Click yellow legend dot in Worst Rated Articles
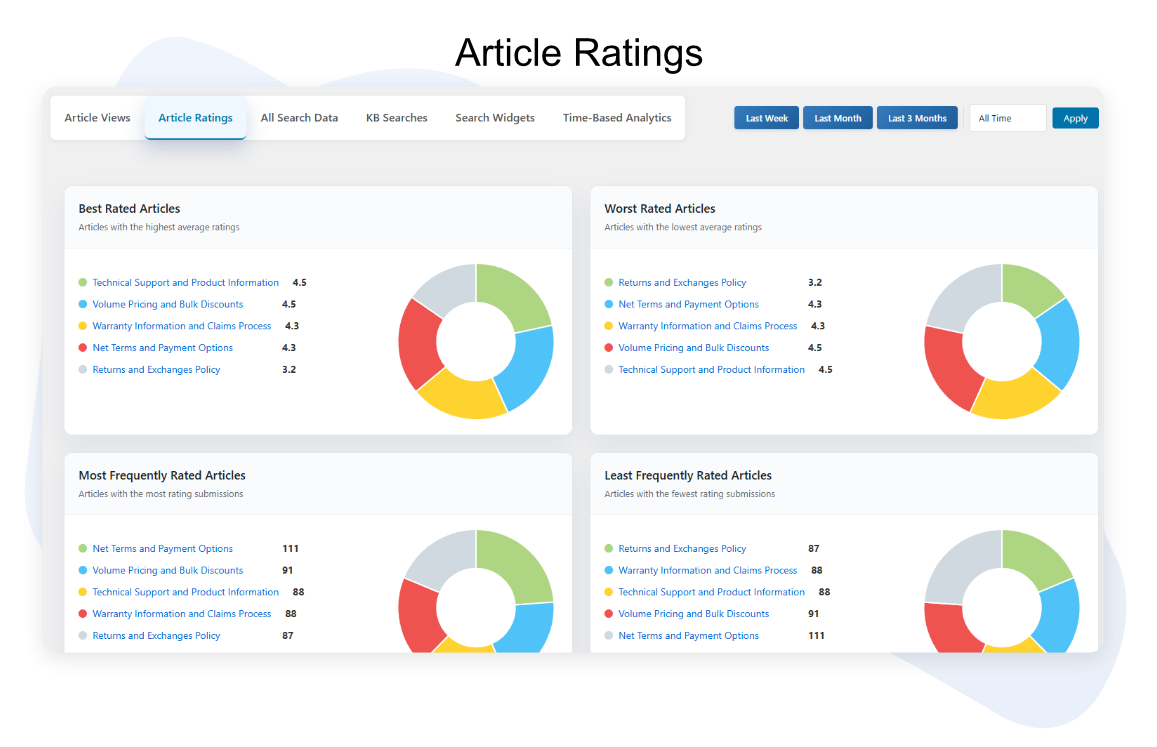Image resolution: width=1157 pixels, height=747 pixels. (609, 326)
